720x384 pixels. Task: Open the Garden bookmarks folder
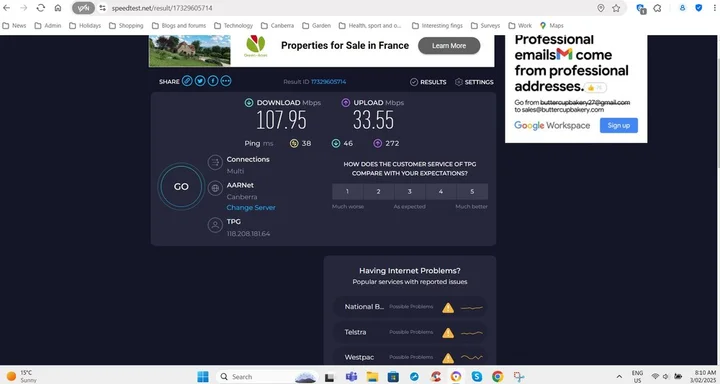click(x=316, y=26)
